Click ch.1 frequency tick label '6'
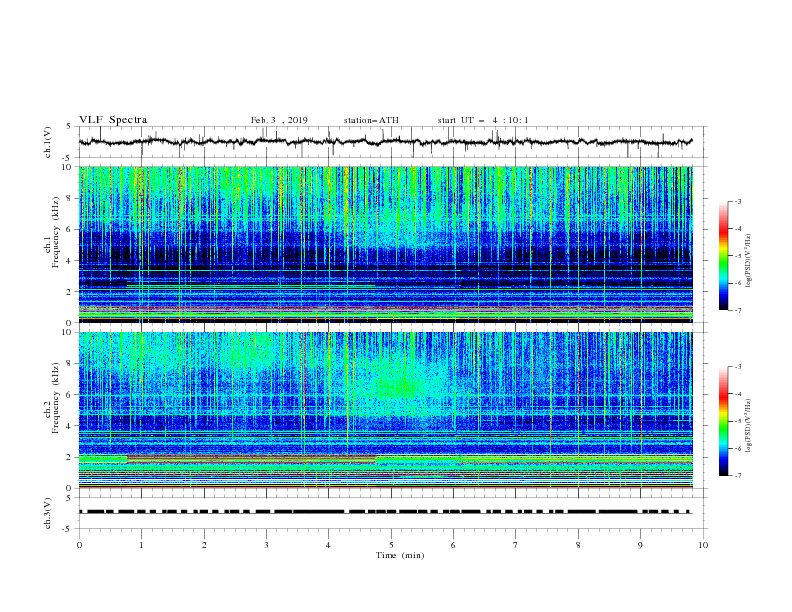792x612 pixels. click(x=69, y=229)
